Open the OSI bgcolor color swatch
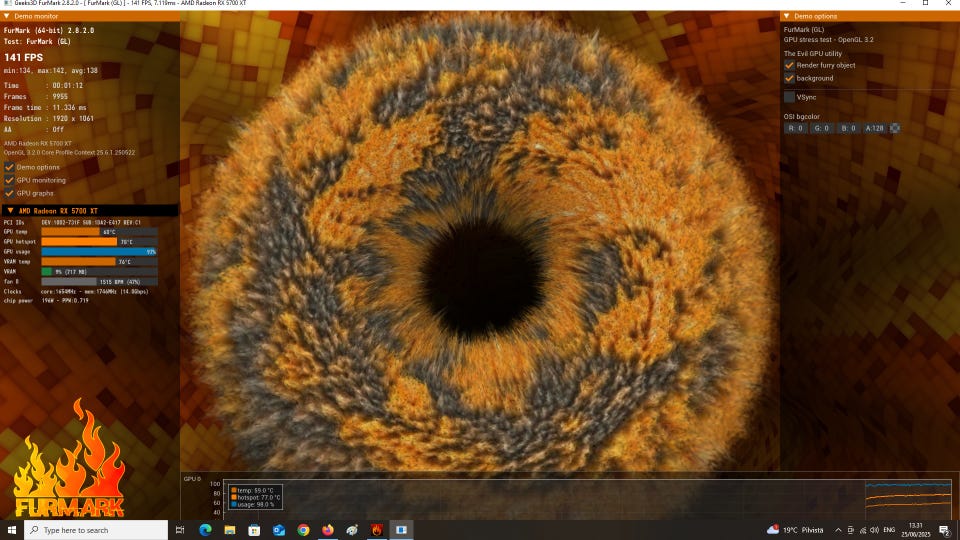This screenshot has height=540, width=960. (x=894, y=128)
